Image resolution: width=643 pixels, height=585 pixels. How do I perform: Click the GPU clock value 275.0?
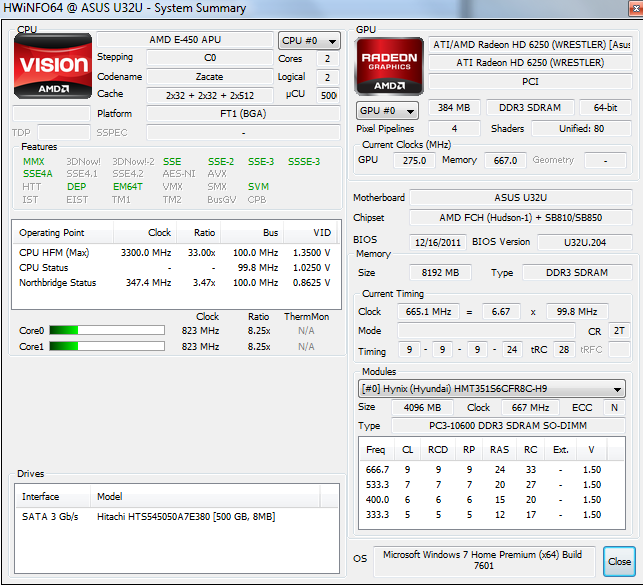[x=414, y=160]
